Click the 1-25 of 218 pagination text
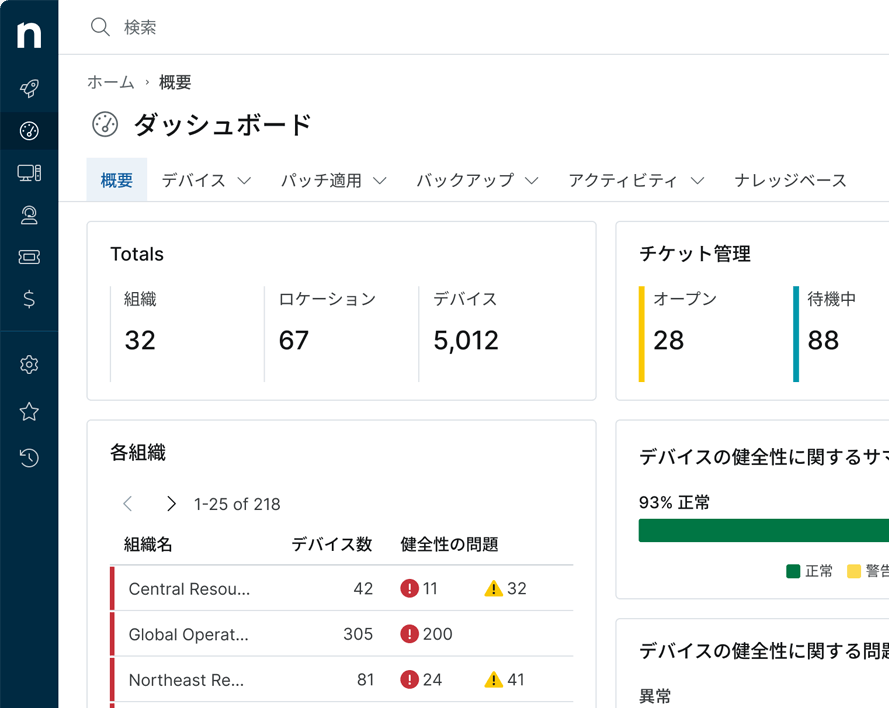Screen dimensions: 889x708 237,504
